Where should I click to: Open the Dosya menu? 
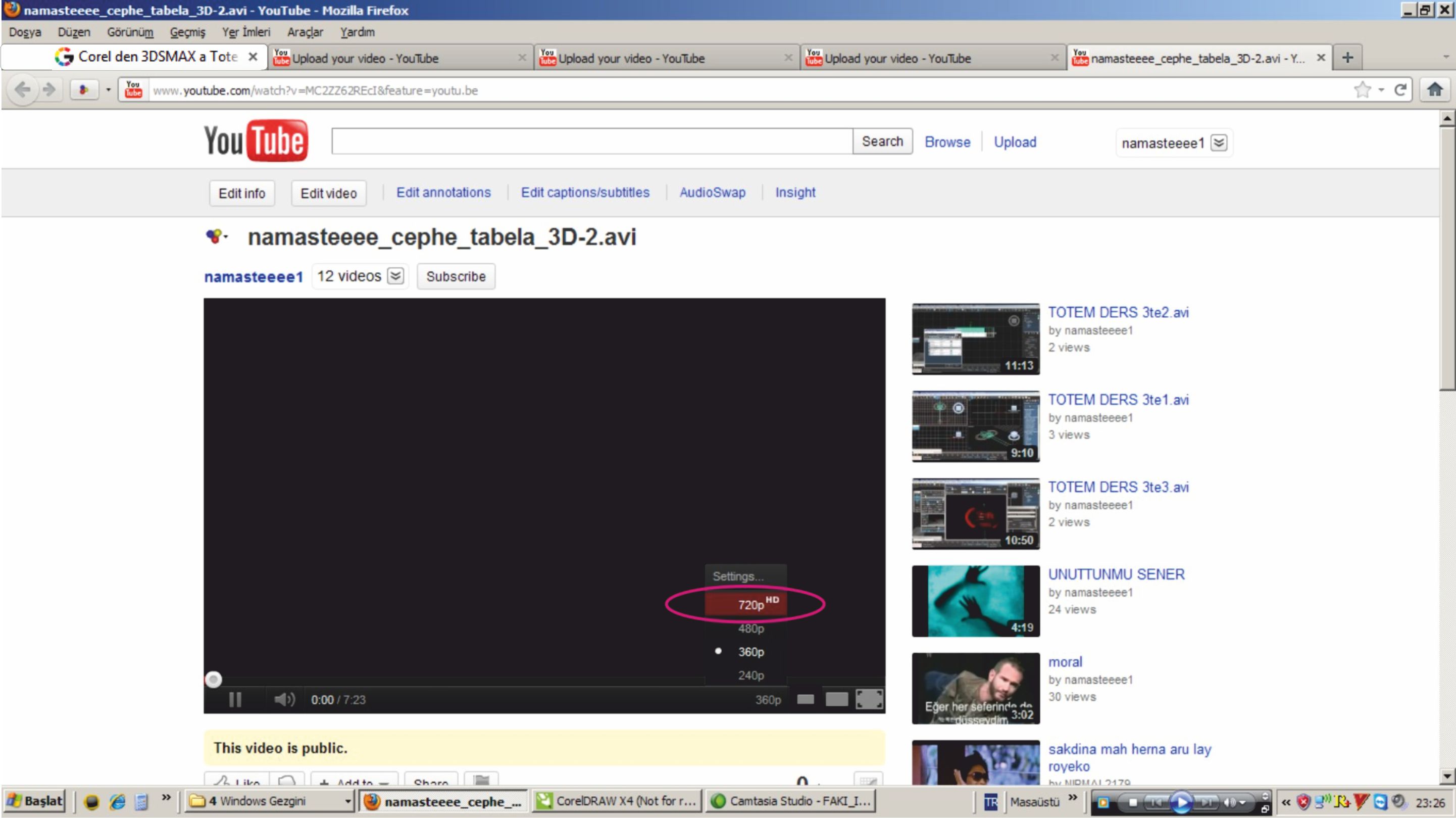pyautogui.click(x=25, y=32)
